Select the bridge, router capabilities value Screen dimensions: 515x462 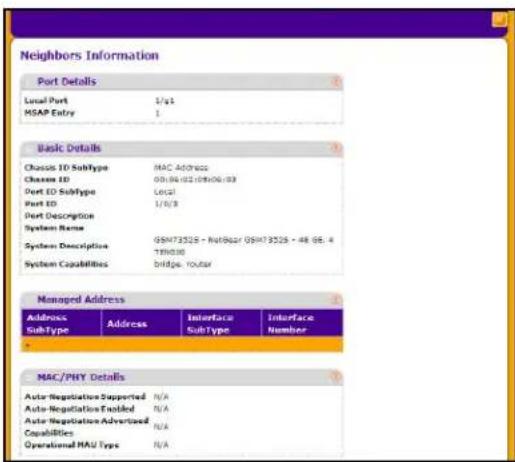[183, 264]
